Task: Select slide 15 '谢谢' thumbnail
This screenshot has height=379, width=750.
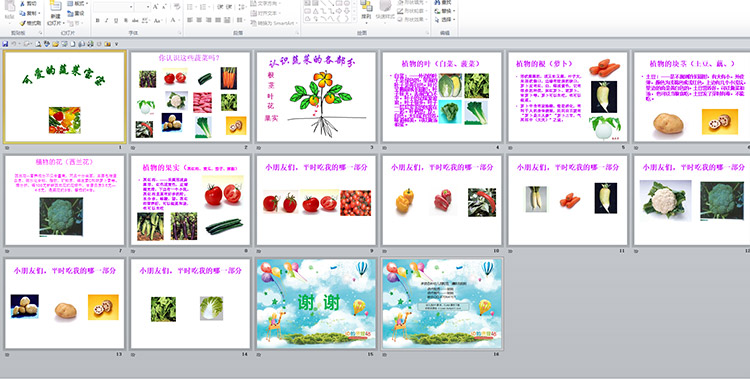Action: pos(316,303)
